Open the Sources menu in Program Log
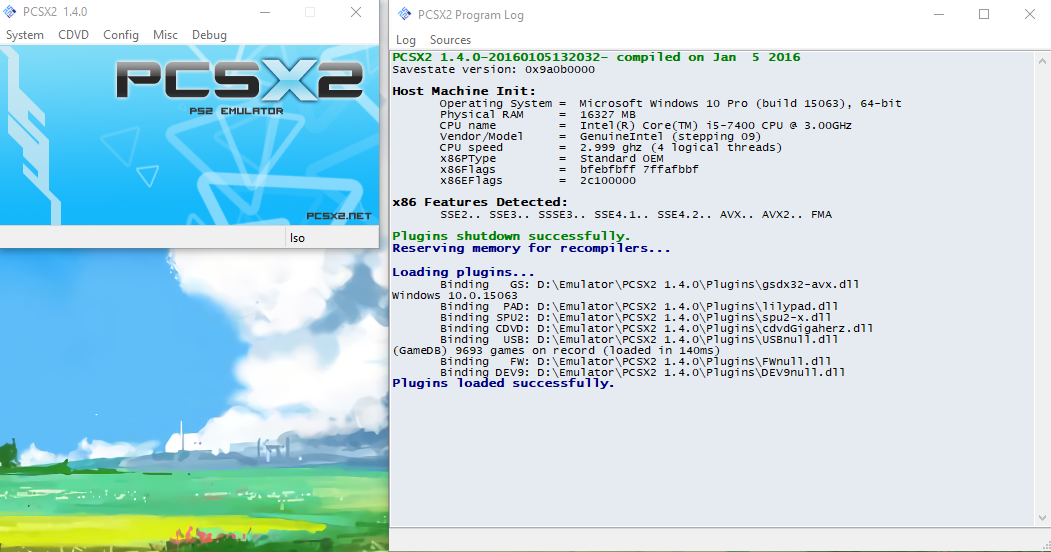Image resolution: width=1051 pixels, height=552 pixels. tap(450, 40)
